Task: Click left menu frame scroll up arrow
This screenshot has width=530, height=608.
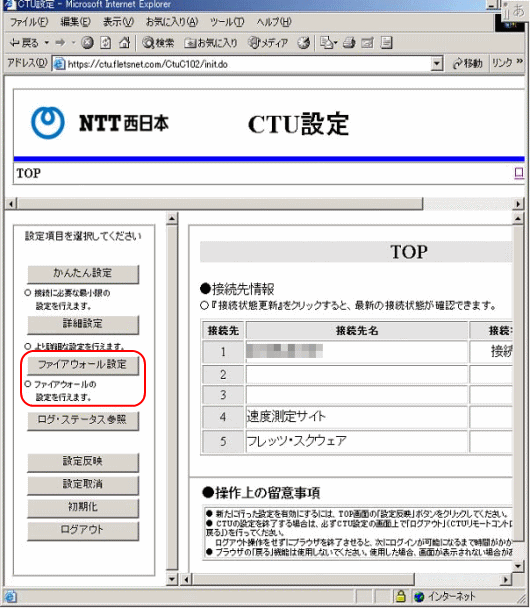Action: pos(172,218)
